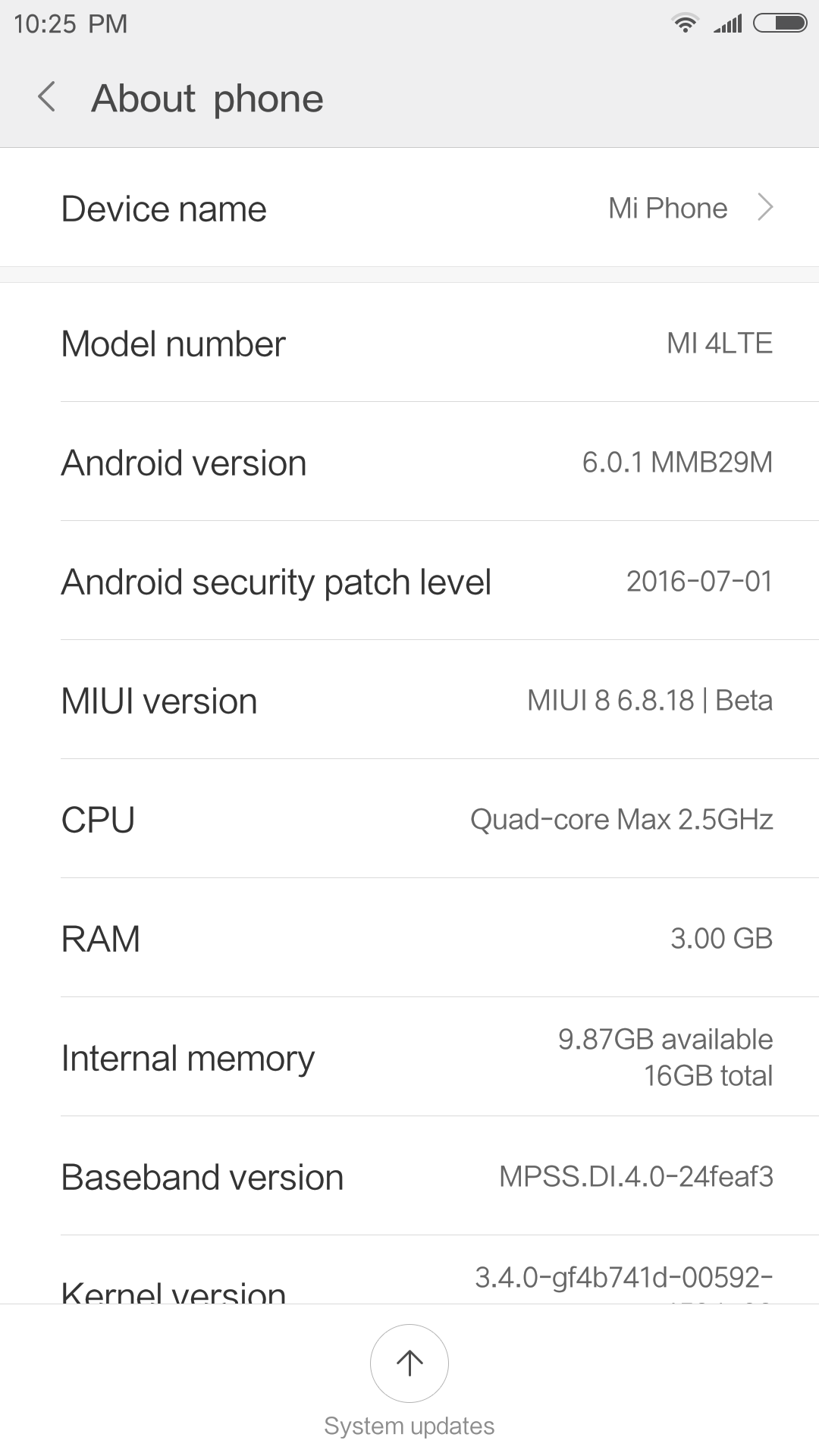Tap the Model number row
Viewport: 819px width, 1456px height.
(x=409, y=344)
